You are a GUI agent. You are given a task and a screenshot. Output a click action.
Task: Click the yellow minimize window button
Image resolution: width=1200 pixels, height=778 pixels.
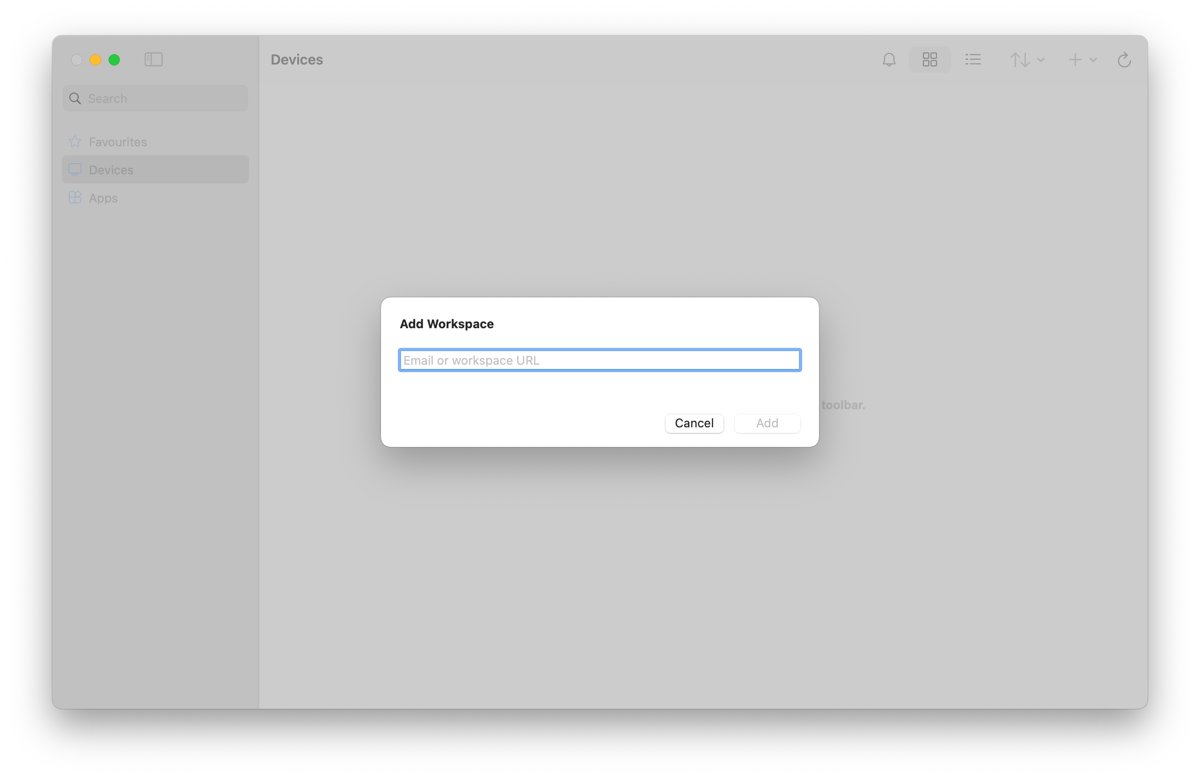[95, 60]
